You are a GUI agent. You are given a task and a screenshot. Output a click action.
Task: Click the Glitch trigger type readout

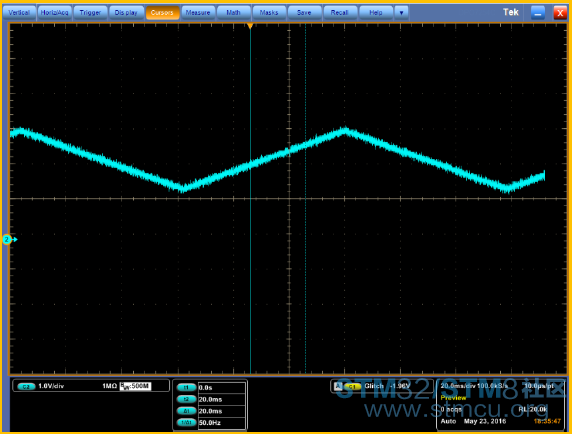click(x=374, y=386)
